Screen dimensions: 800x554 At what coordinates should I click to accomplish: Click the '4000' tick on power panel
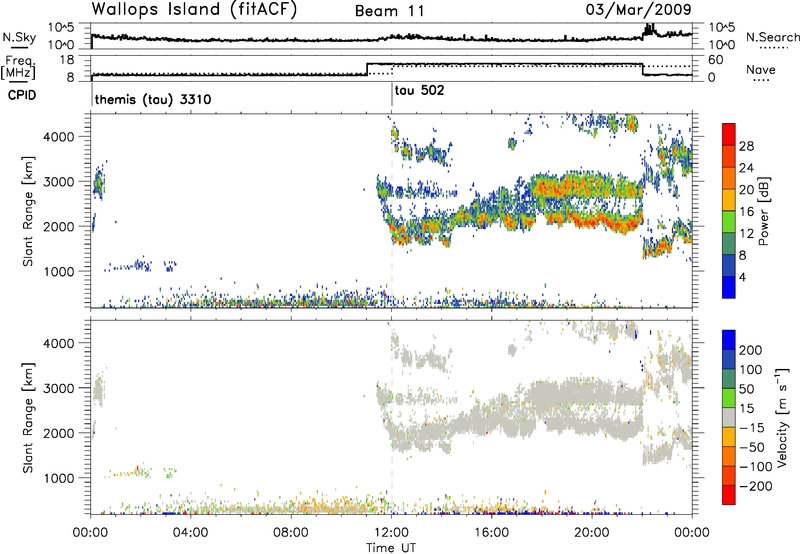tap(61, 137)
